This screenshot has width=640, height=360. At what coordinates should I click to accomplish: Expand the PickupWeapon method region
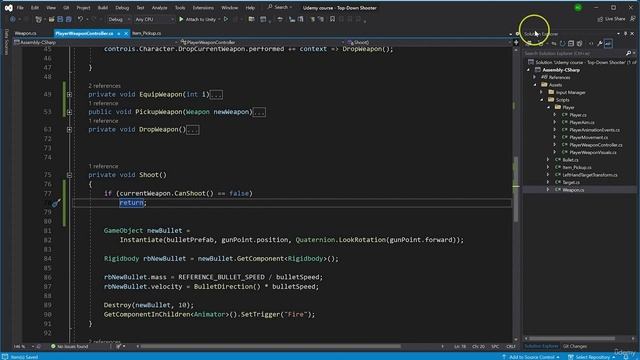point(69,112)
